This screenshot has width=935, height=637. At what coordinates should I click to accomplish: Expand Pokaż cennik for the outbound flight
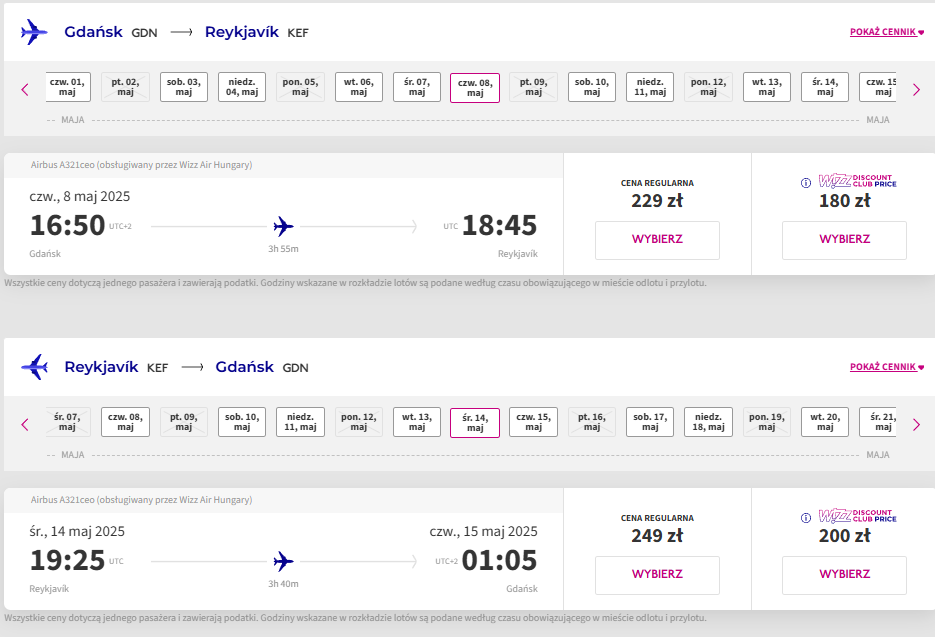coord(887,32)
